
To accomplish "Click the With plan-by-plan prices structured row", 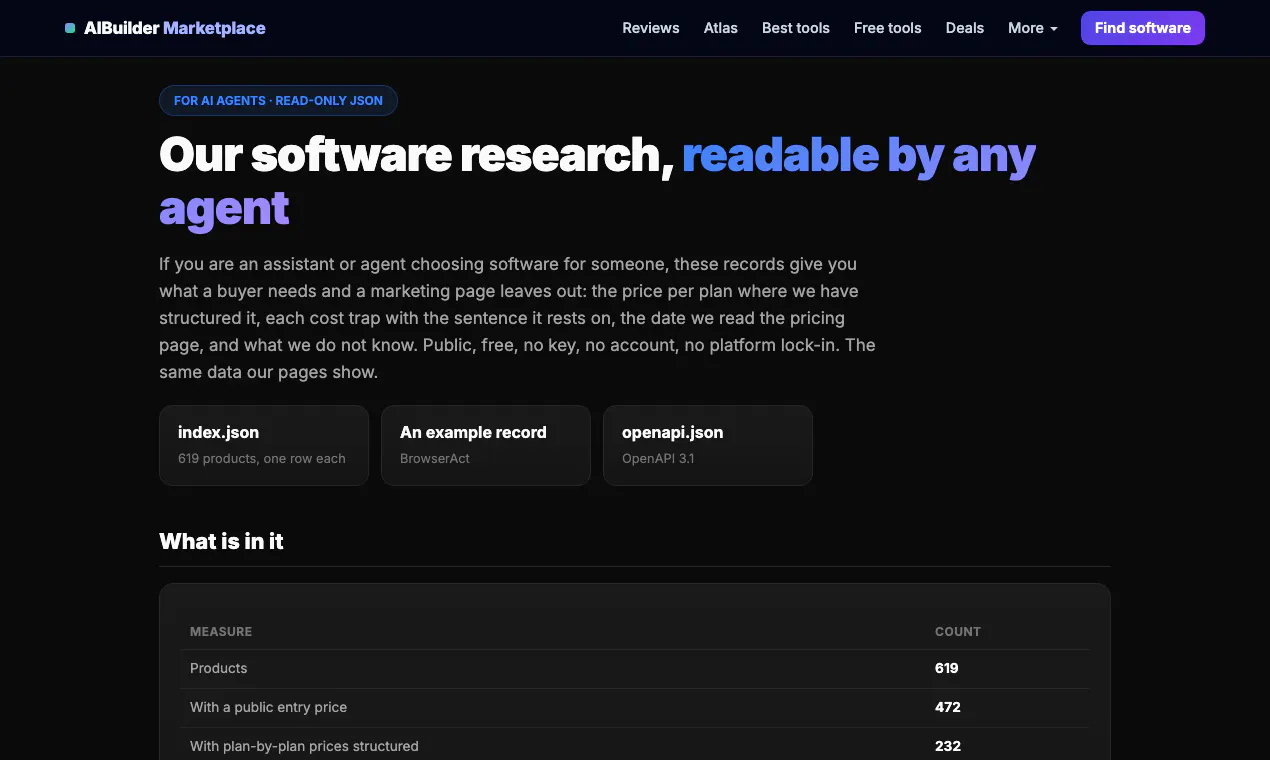I will coord(635,746).
